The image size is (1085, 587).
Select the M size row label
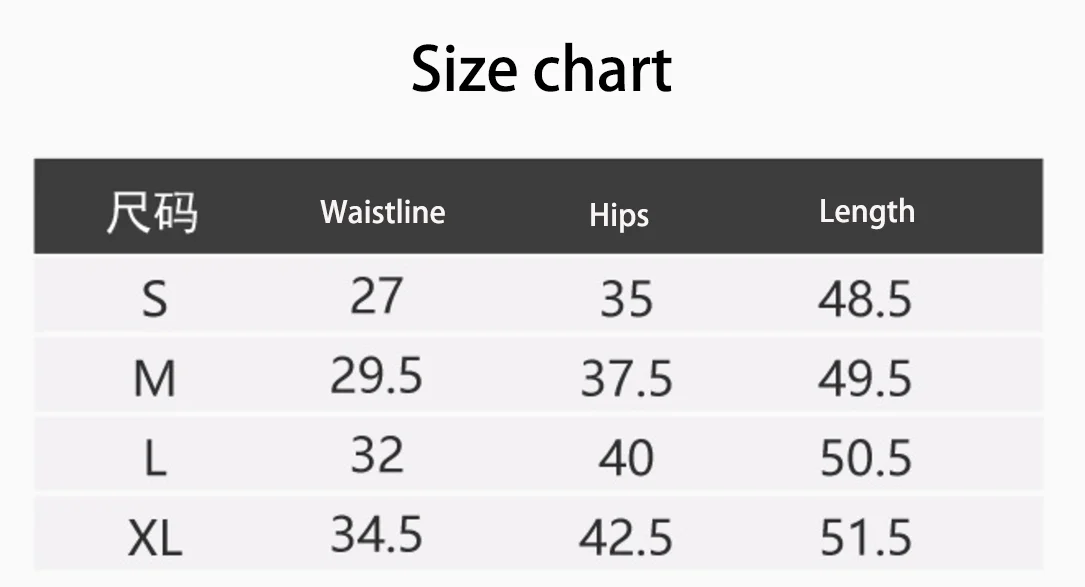click(x=154, y=379)
